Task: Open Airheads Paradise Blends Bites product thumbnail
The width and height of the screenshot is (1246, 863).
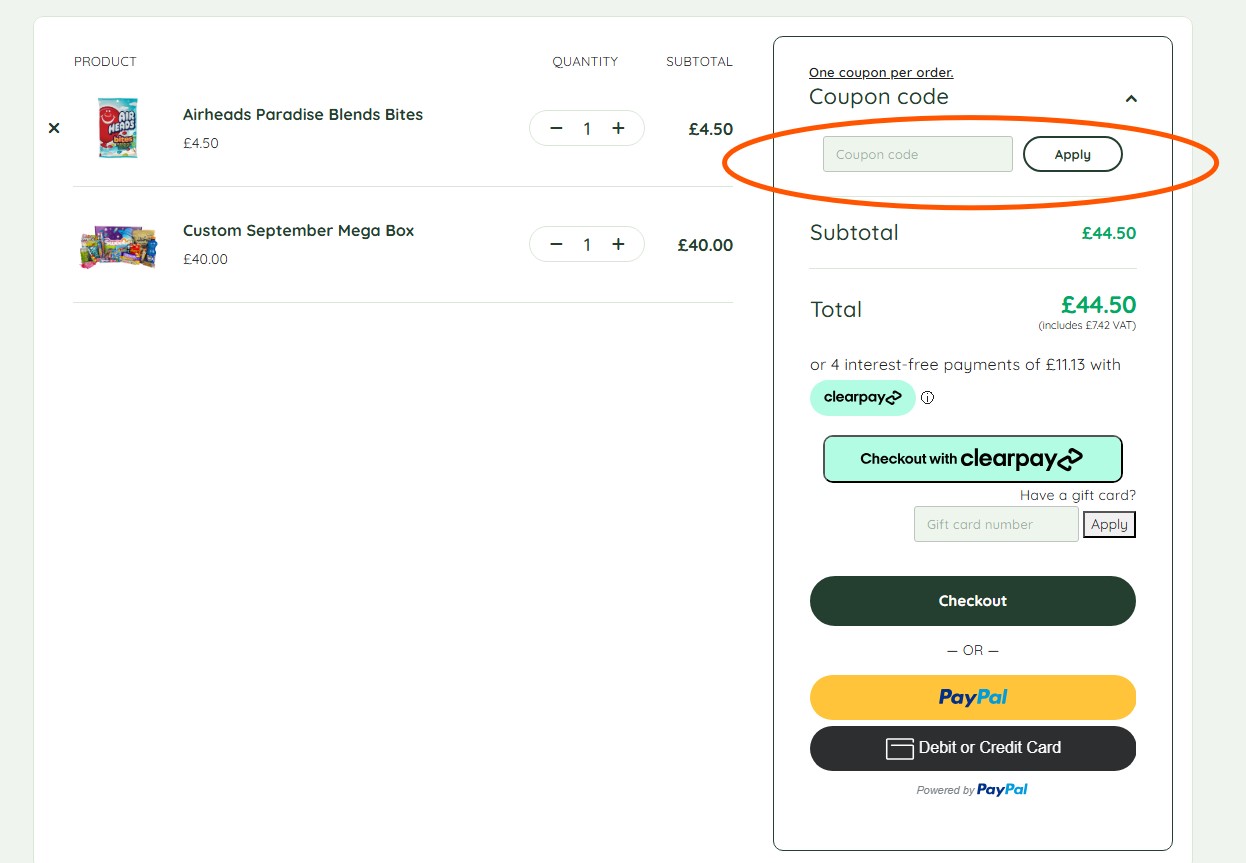Action: pyautogui.click(x=118, y=128)
